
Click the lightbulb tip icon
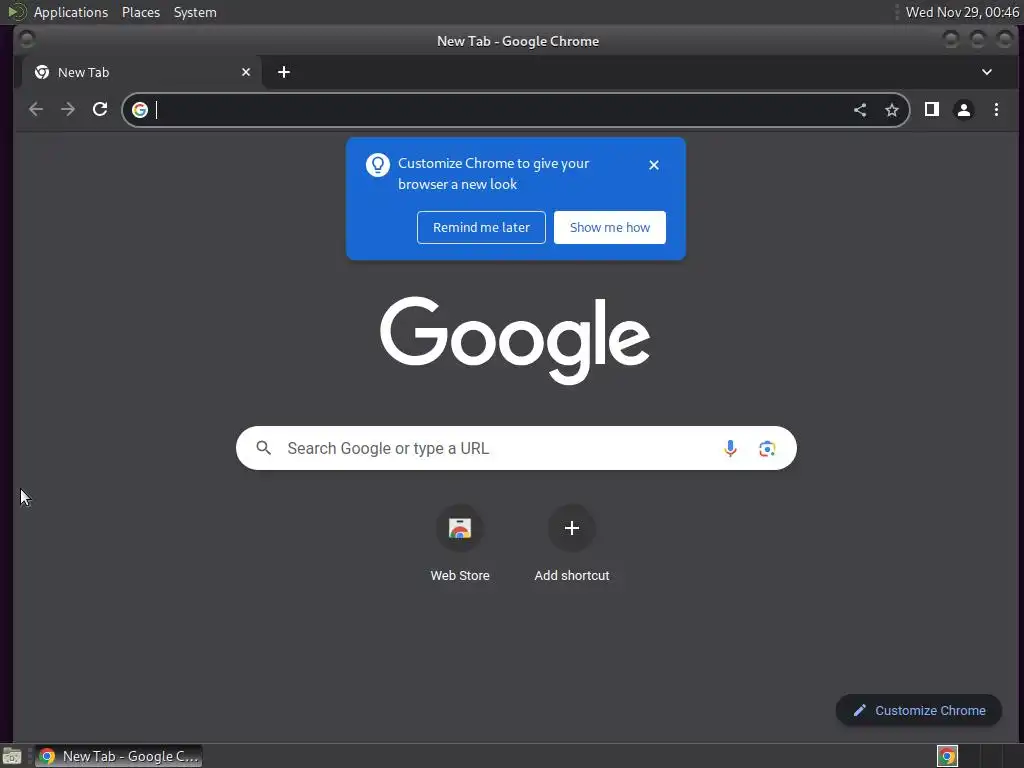(x=377, y=165)
